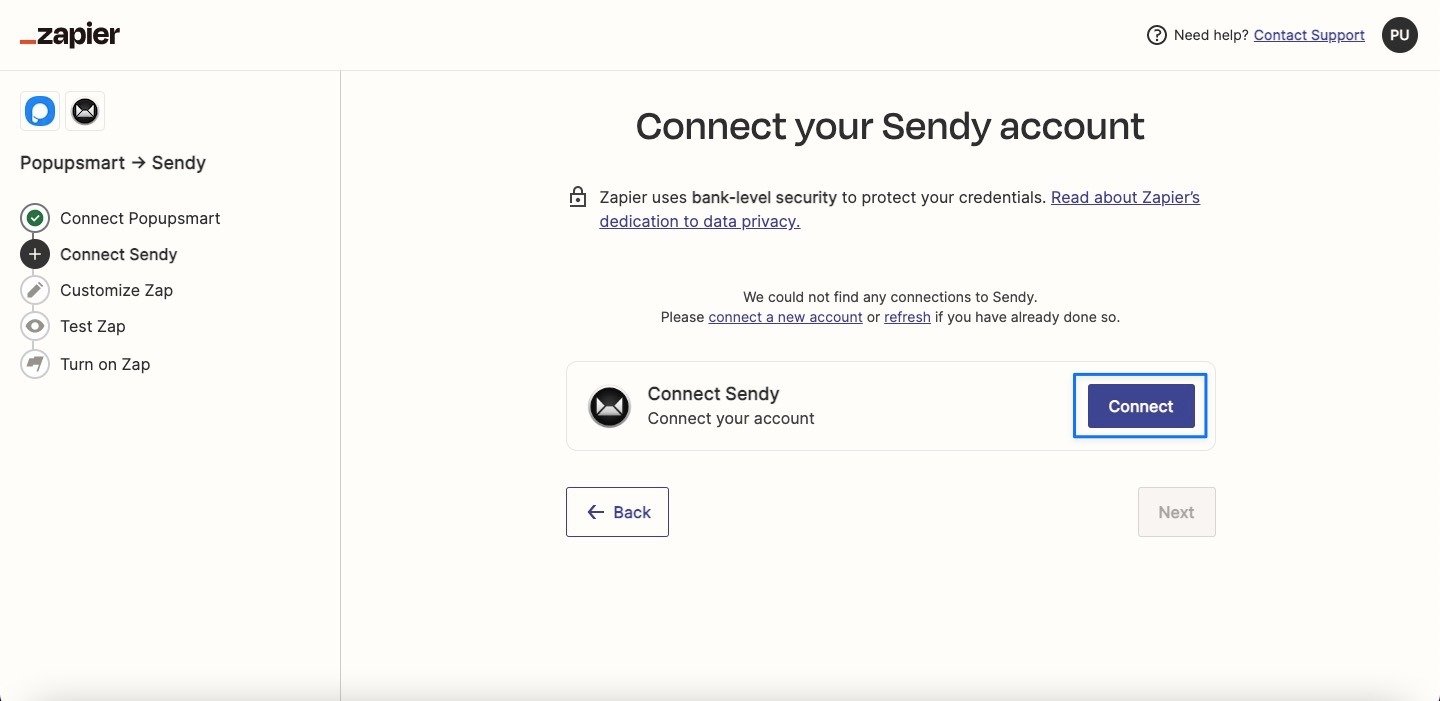Click the Popupsmart app icon
This screenshot has width=1440, height=701.
(38, 110)
